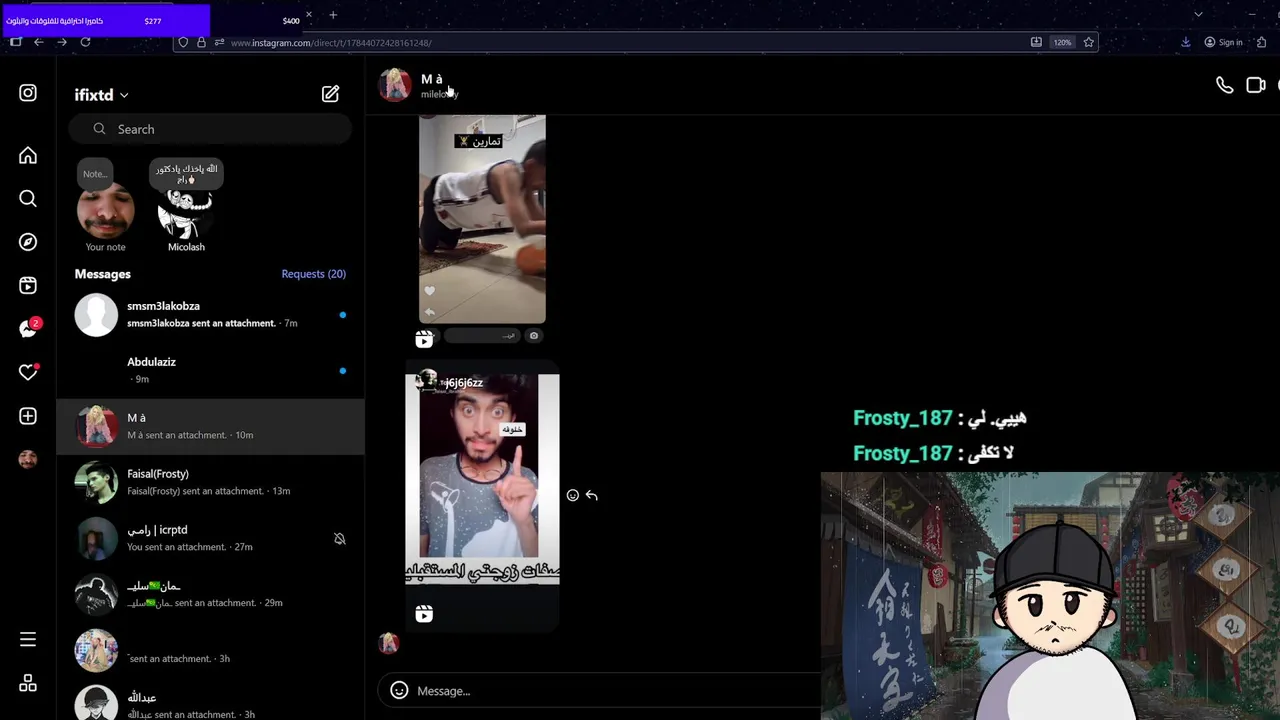Open the Explore compass icon
Image resolution: width=1280 pixels, height=720 pixels.
pyautogui.click(x=28, y=242)
